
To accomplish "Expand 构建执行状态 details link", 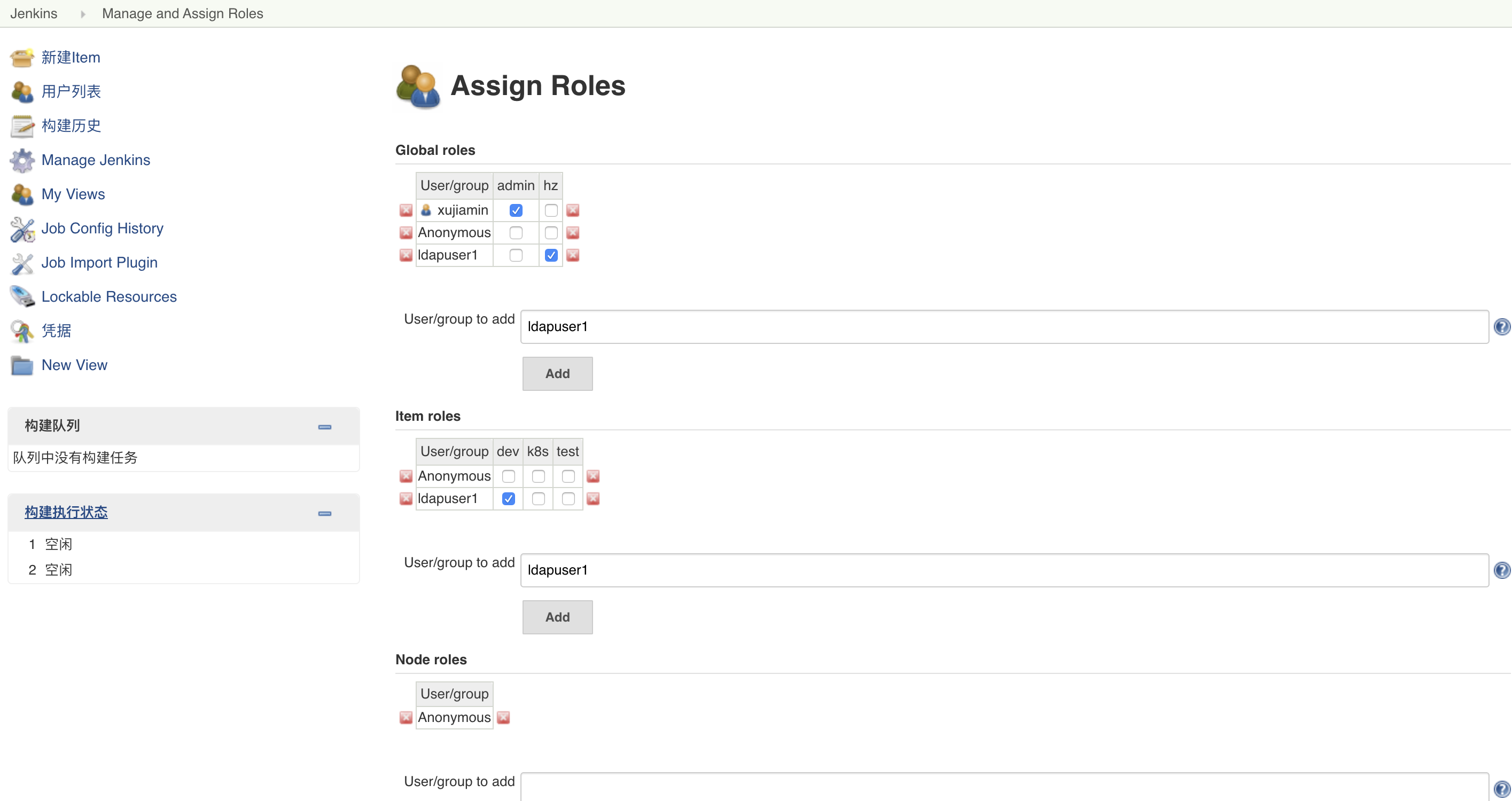I will [66, 512].
